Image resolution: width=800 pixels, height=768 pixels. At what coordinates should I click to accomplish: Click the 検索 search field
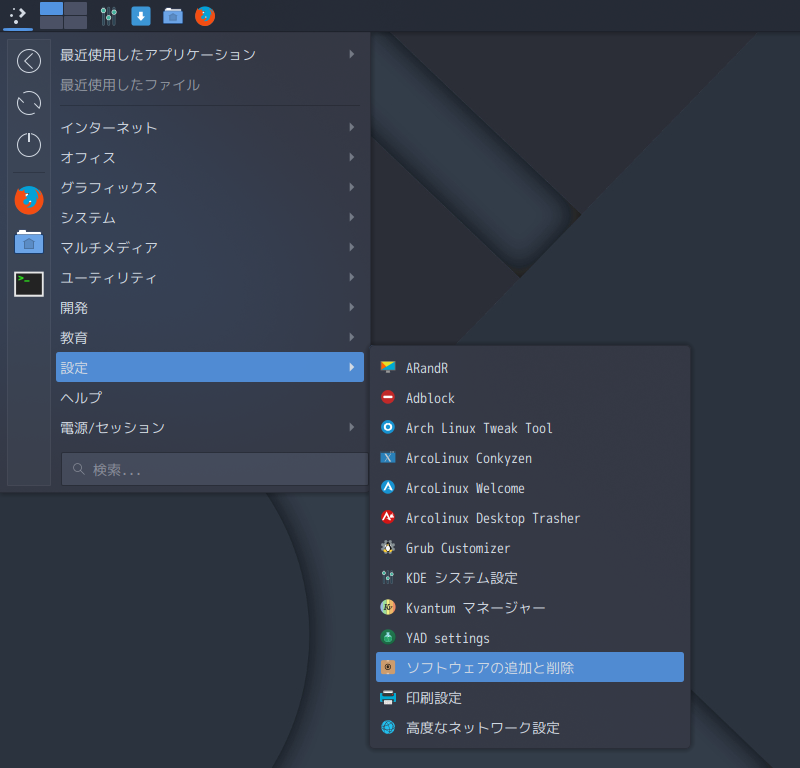coord(215,469)
